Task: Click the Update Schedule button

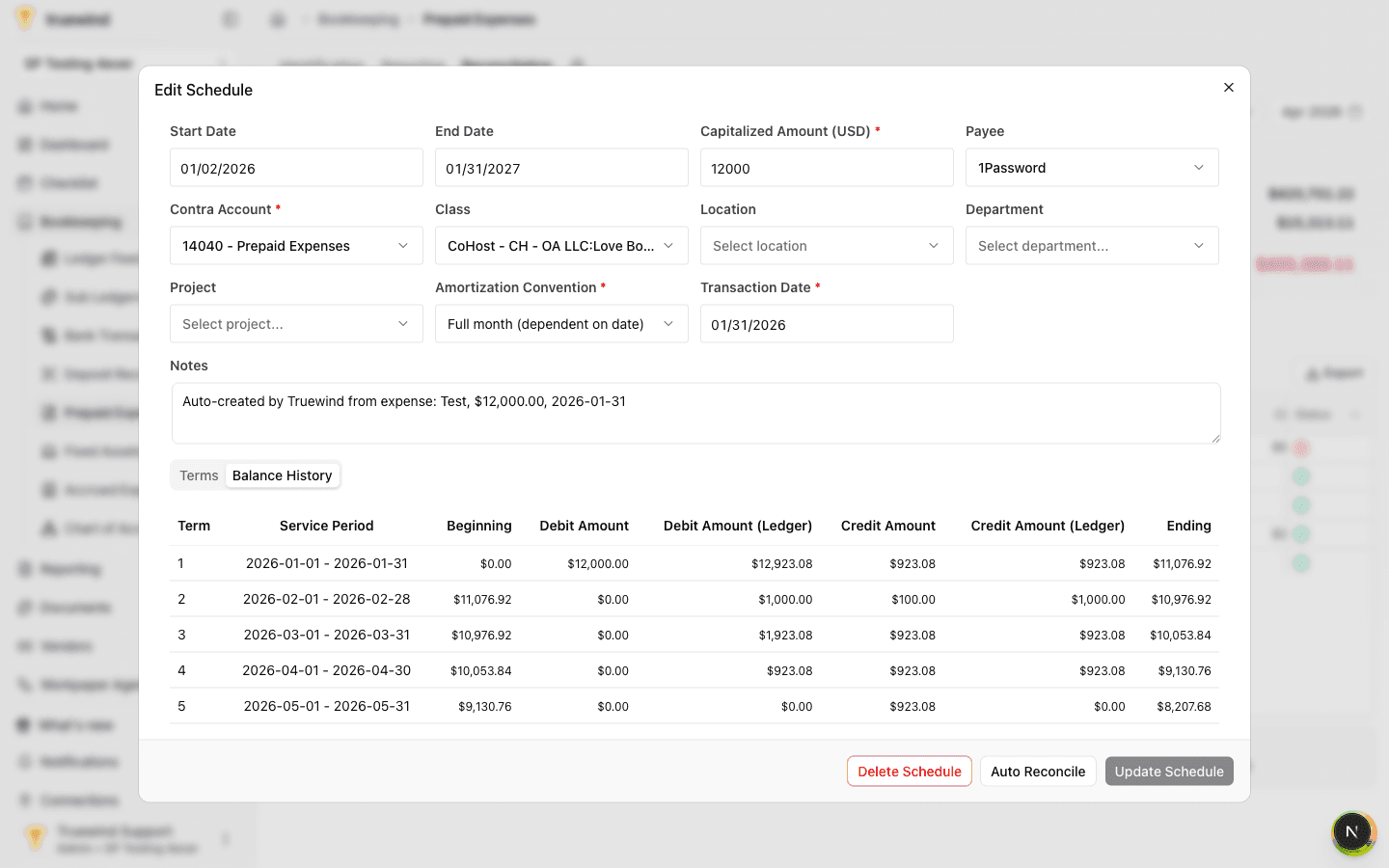Action: (1169, 772)
